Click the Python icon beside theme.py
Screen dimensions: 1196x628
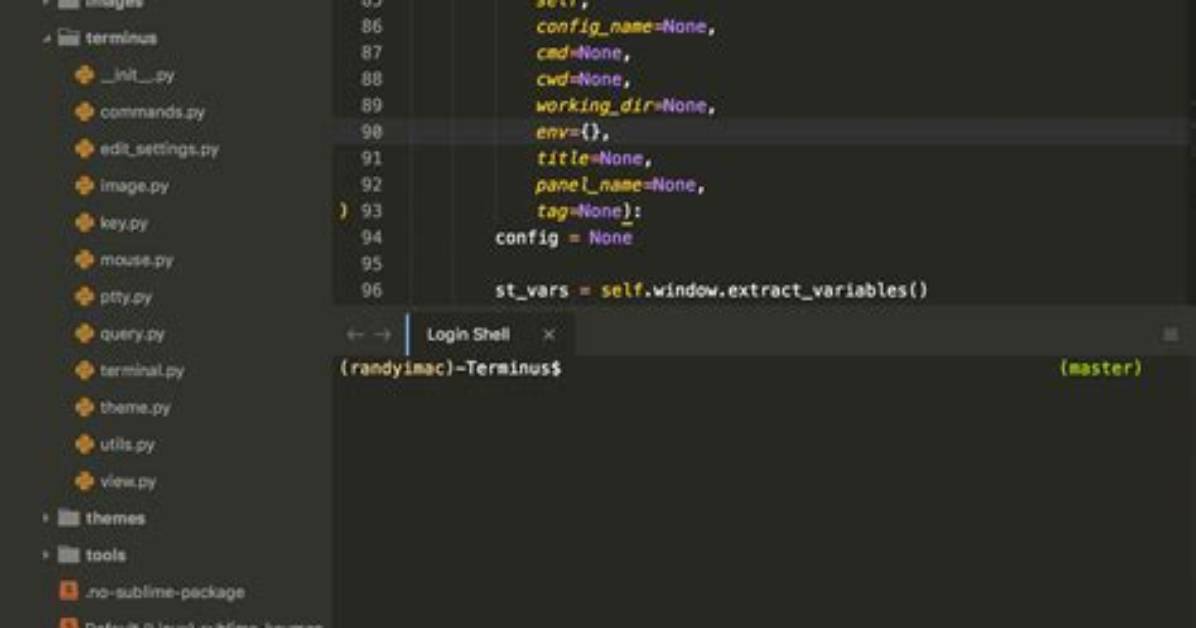pos(84,407)
